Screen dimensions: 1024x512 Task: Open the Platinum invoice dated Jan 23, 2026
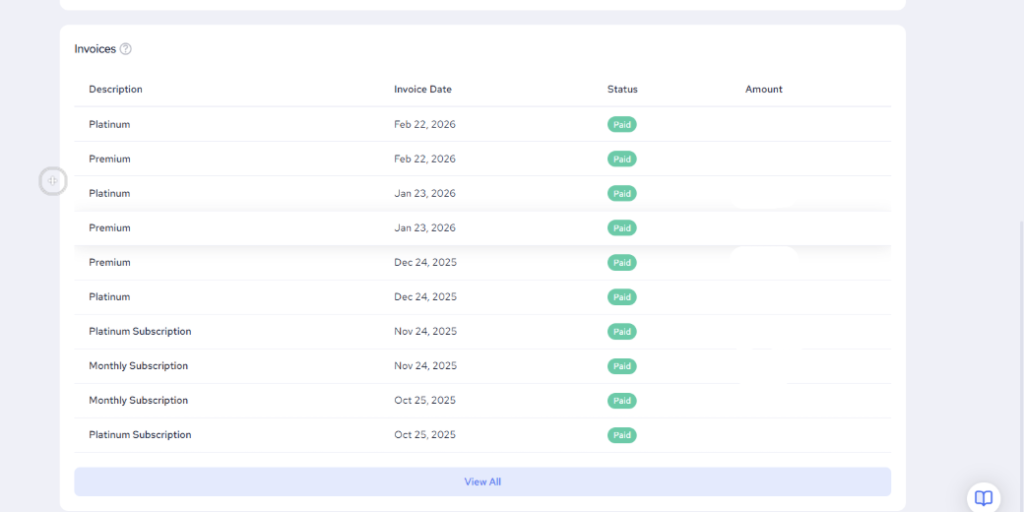point(109,194)
